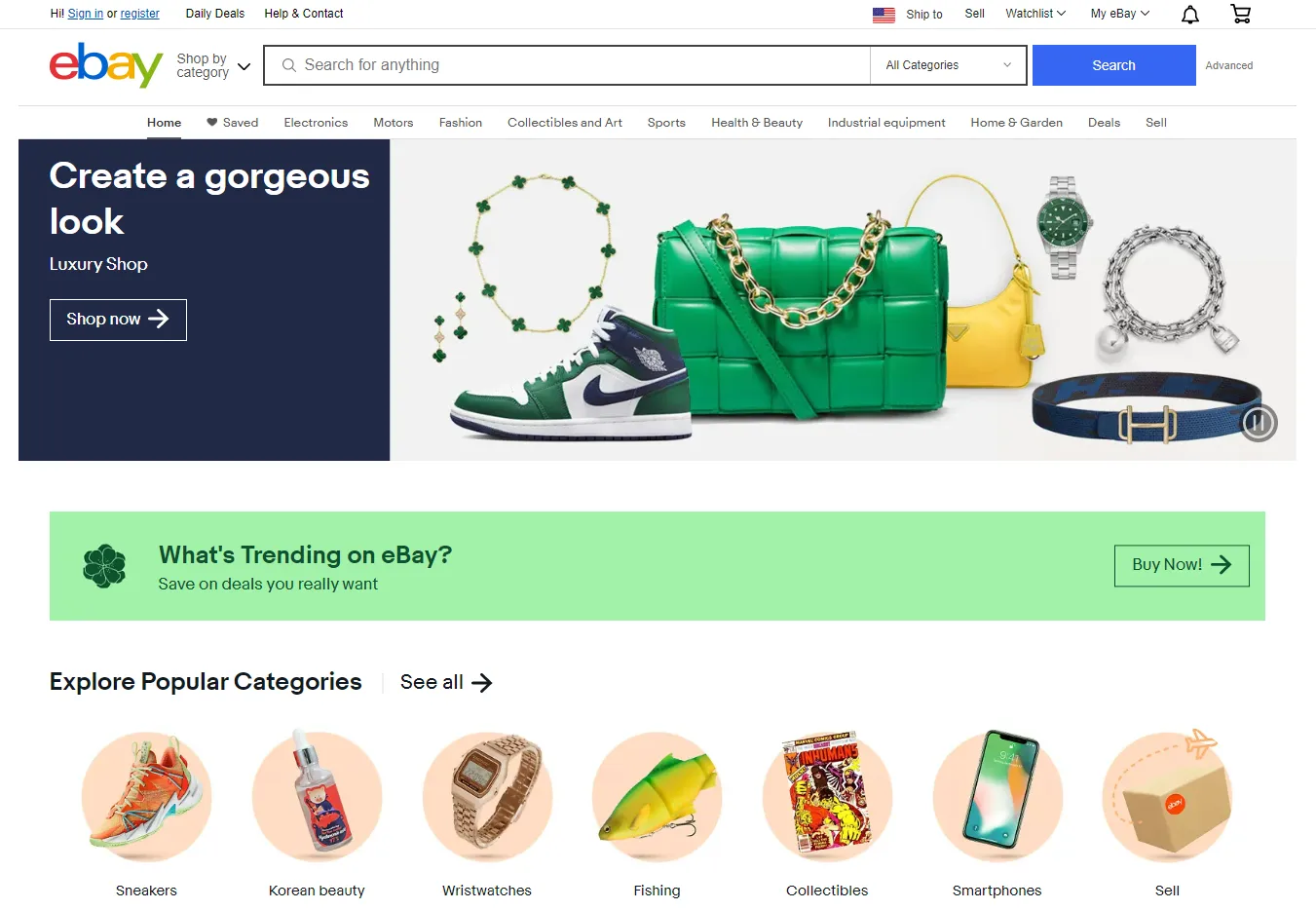Click the blue Search button
This screenshot has width=1316, height=910.
pyautogui.click(x=1113, y=65)
